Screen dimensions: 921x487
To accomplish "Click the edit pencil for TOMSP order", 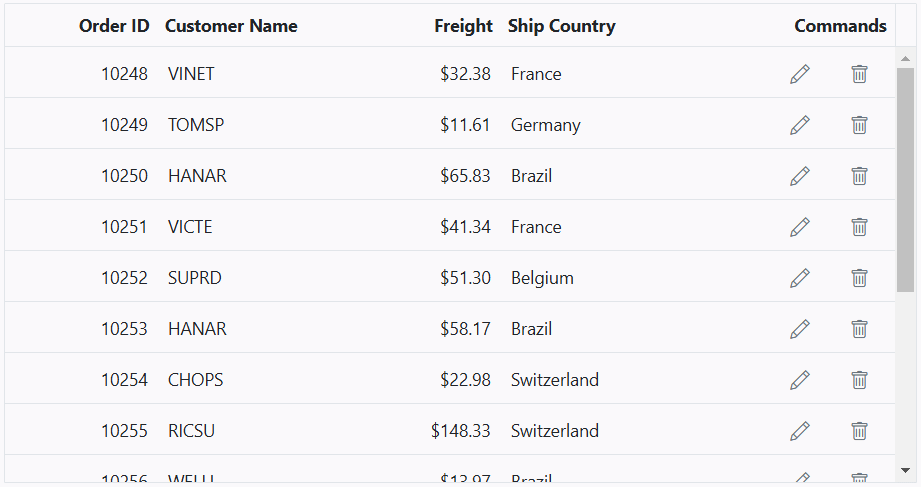I will (x=800, y=125).
